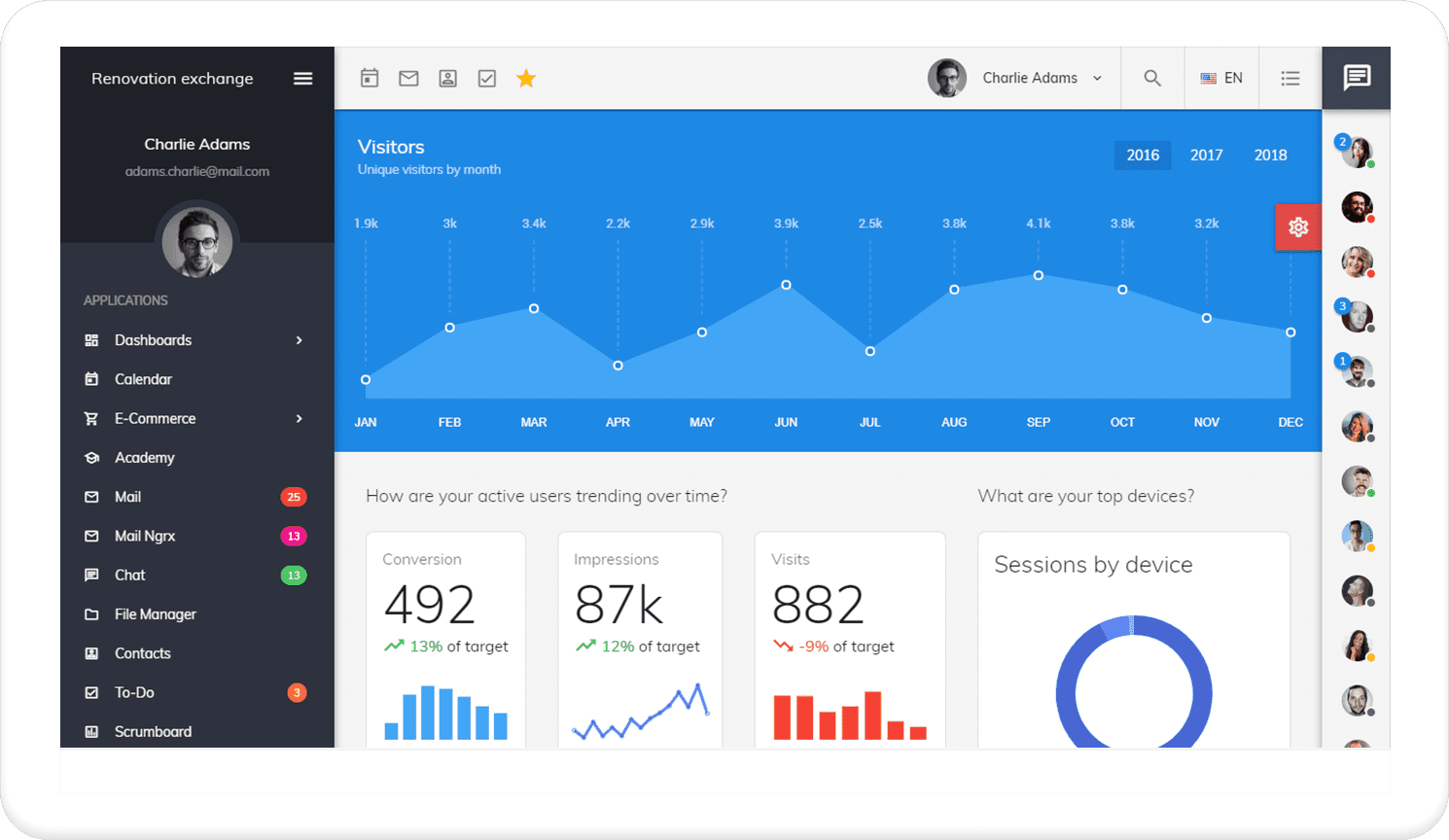Click the Mail envelope icon in the sidebar
The height and width of the screenshot is (840, 1449).
[91, 497]
